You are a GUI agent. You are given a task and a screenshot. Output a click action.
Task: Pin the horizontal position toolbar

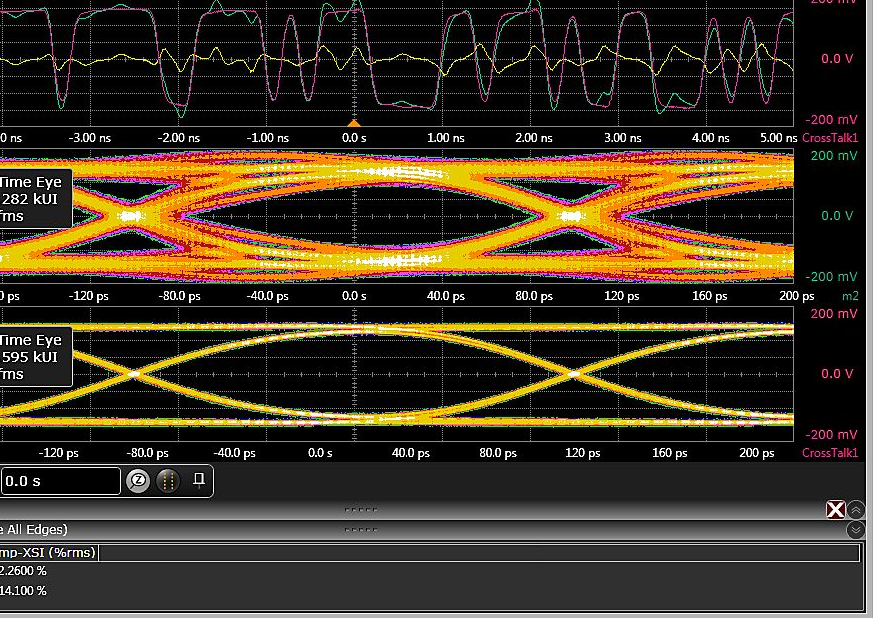199,480
